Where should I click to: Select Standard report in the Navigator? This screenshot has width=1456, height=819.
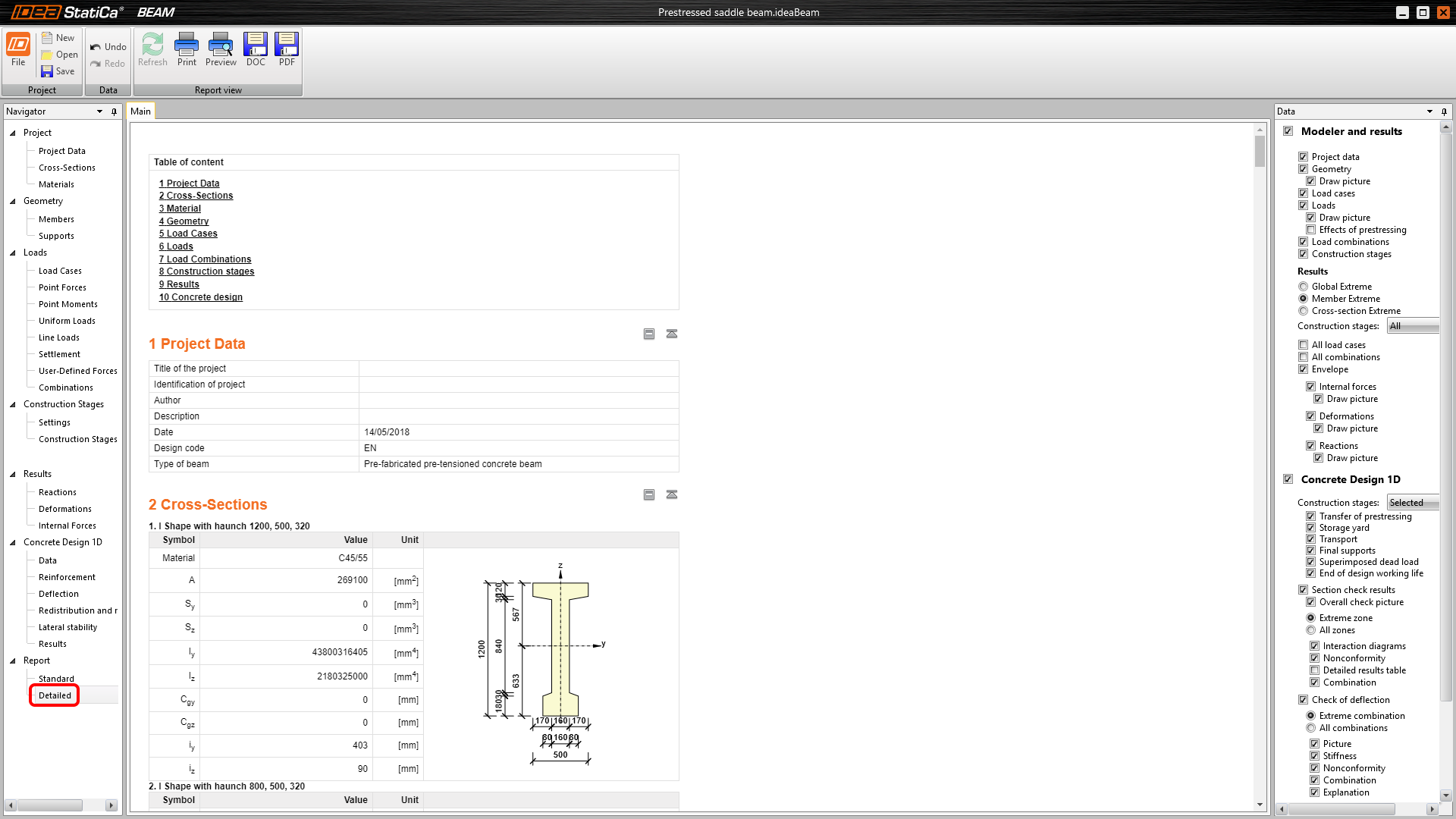[x=56, y=679]
